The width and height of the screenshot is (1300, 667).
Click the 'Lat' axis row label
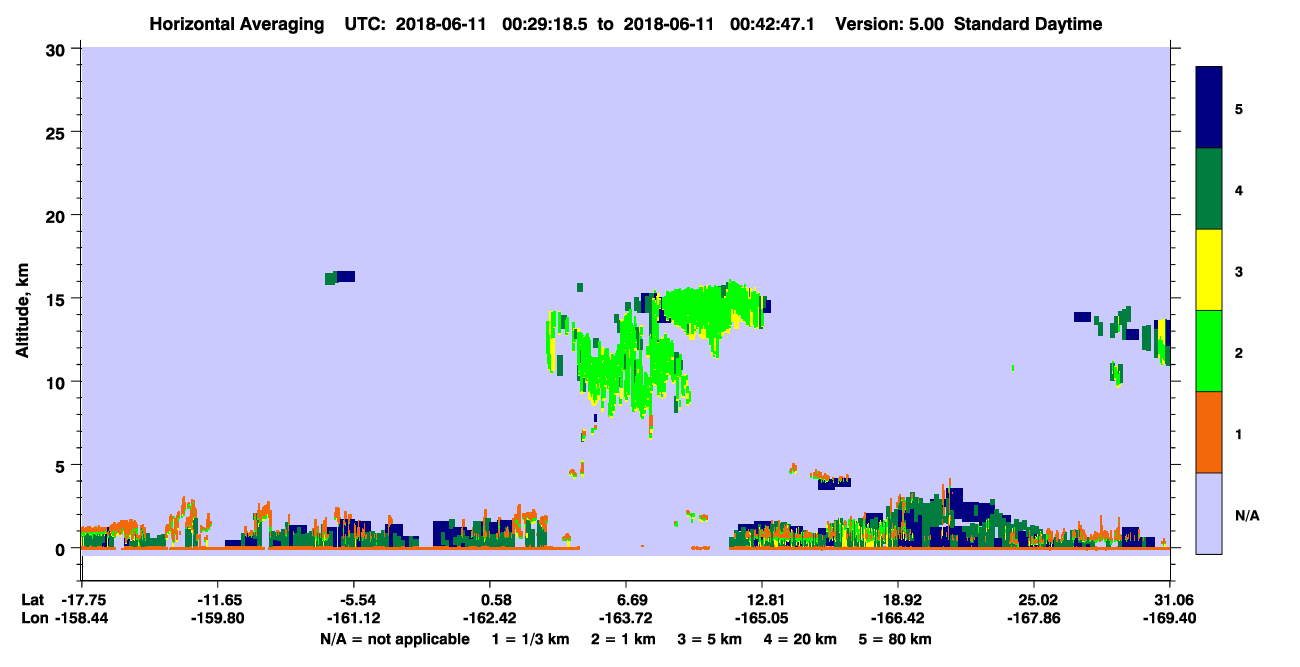click(x=32, y=600)
